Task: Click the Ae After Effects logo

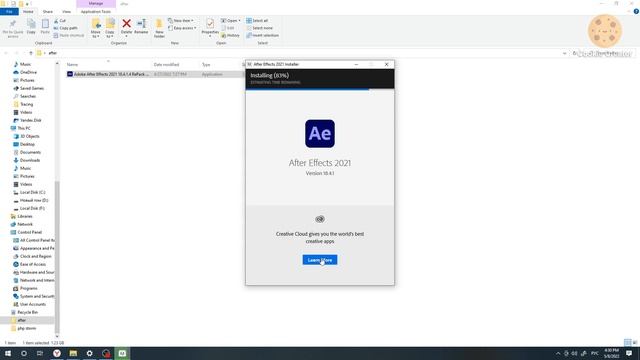Action: click(x=320, y=133)
